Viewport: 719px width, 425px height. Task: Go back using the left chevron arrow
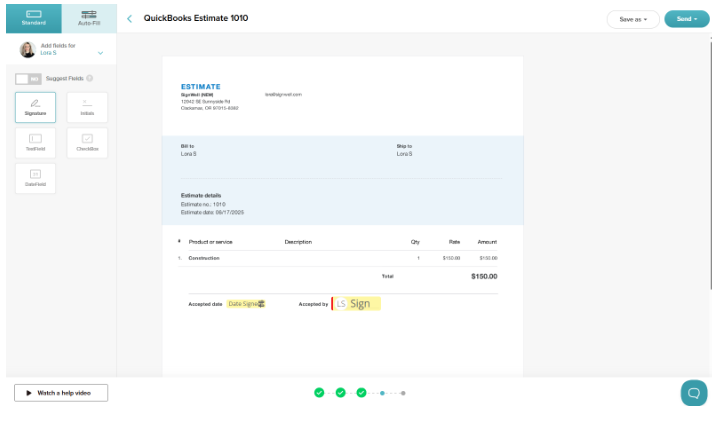point(130,18)
